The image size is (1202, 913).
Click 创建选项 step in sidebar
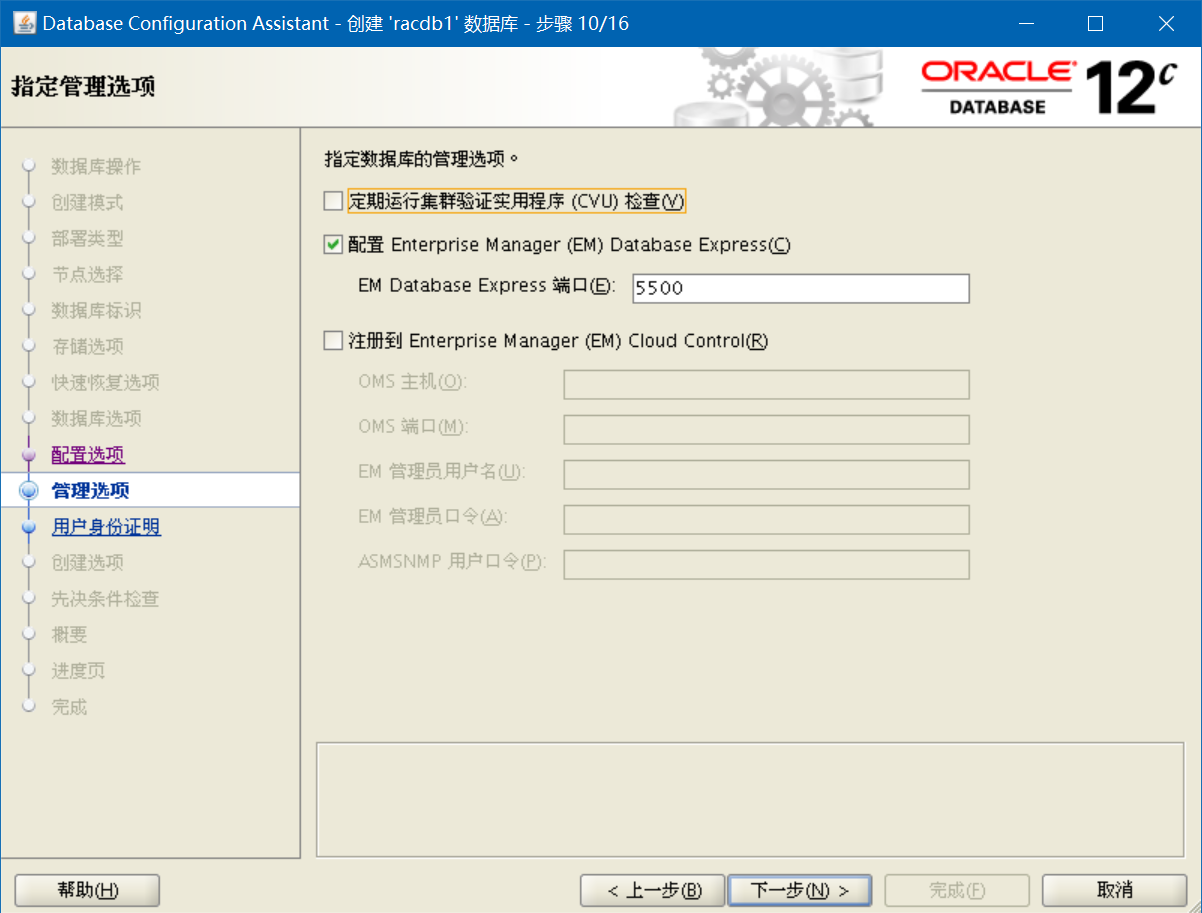coord(87,563)
